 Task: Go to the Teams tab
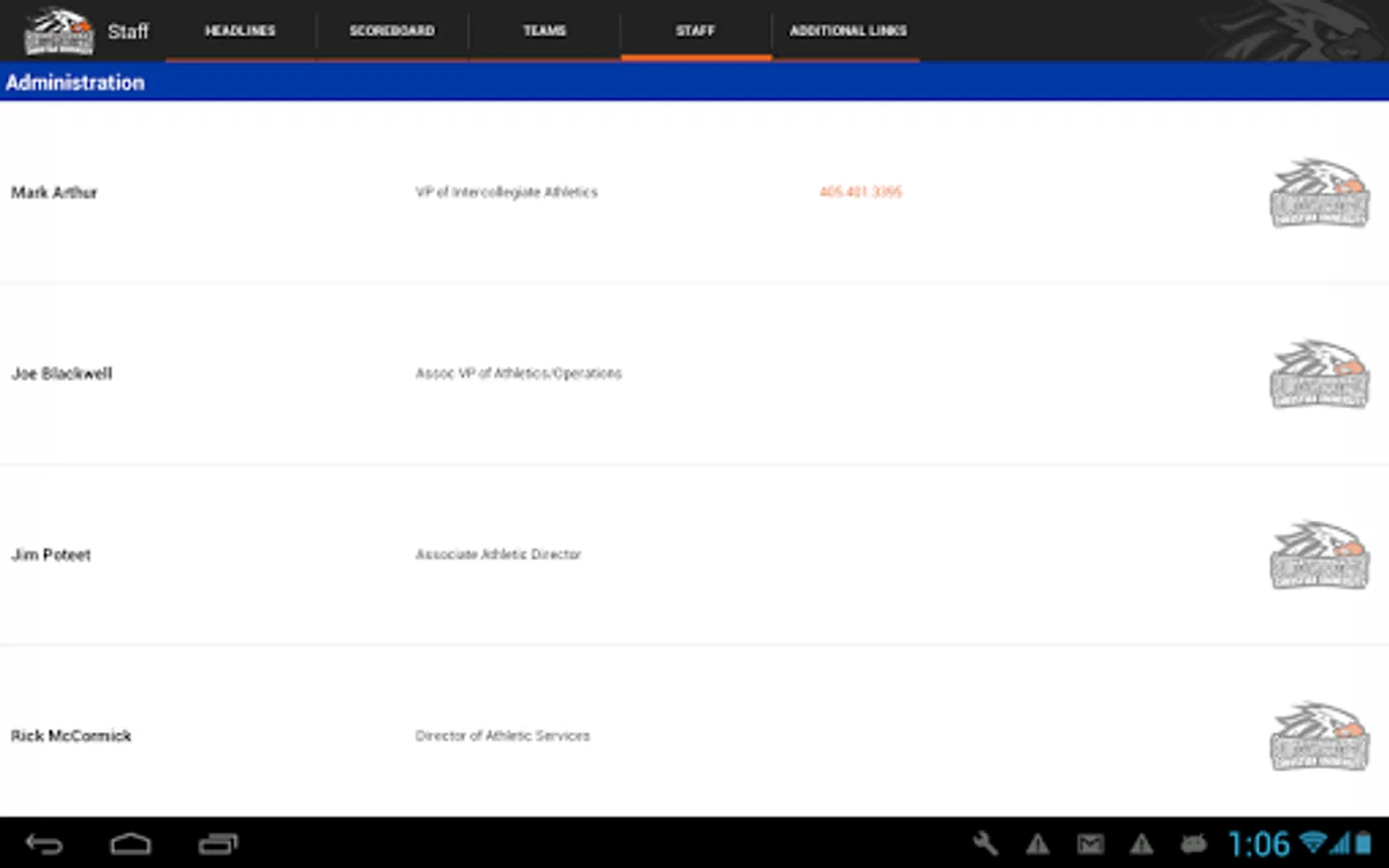tap(544, 31)
